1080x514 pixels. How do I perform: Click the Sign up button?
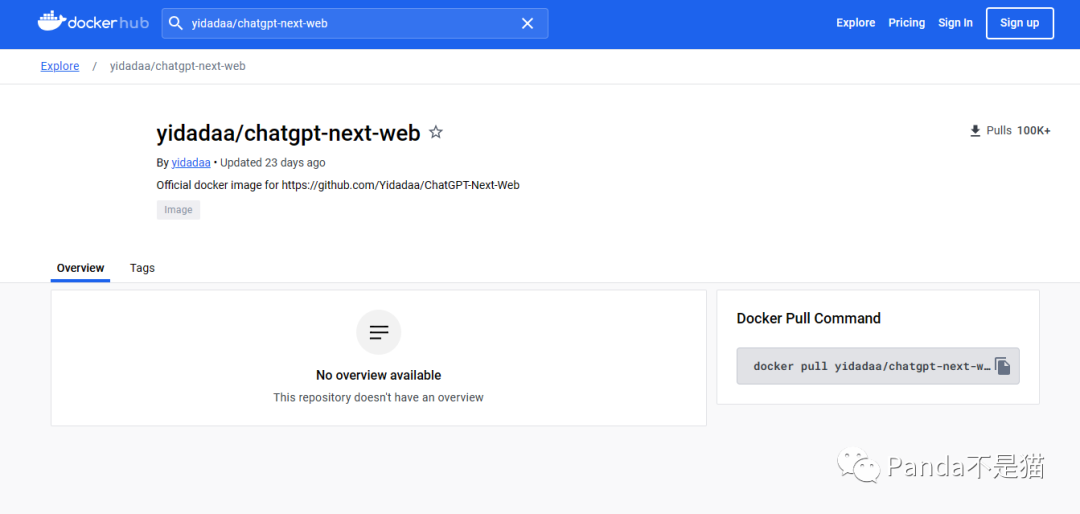coord(1019,23)
